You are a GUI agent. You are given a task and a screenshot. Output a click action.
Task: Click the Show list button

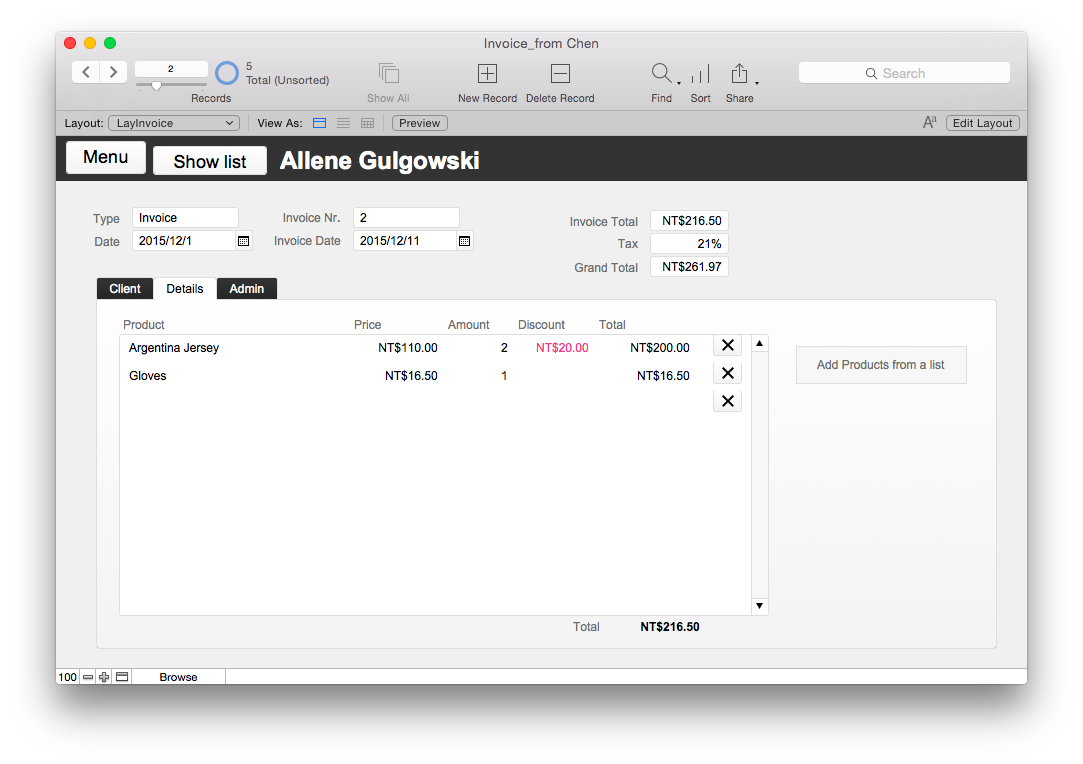point(210,161)
